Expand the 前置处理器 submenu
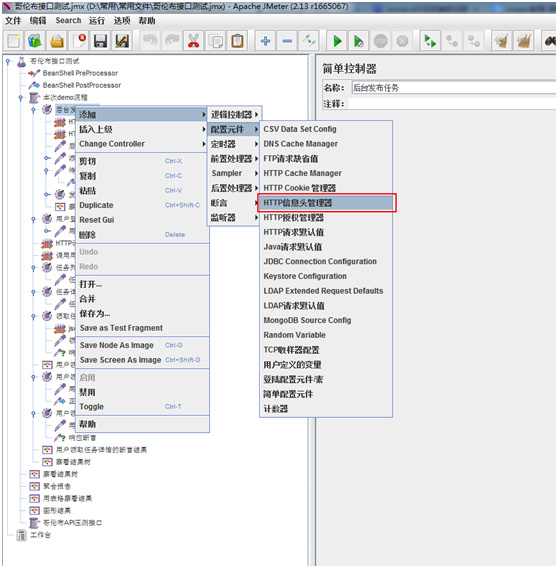Screen dimensions: 558x568 (234, 159)
